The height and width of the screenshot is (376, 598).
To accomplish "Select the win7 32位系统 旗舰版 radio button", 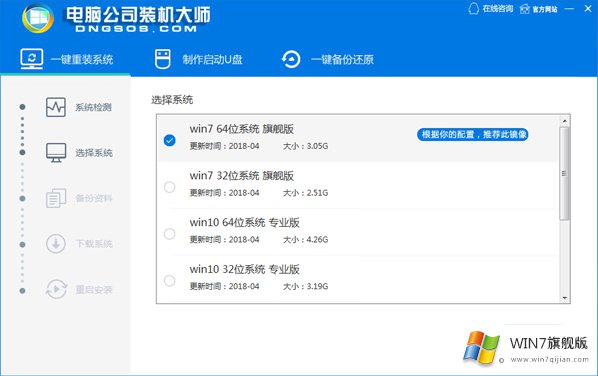I will pyautogui.click(x=170, y=187).
